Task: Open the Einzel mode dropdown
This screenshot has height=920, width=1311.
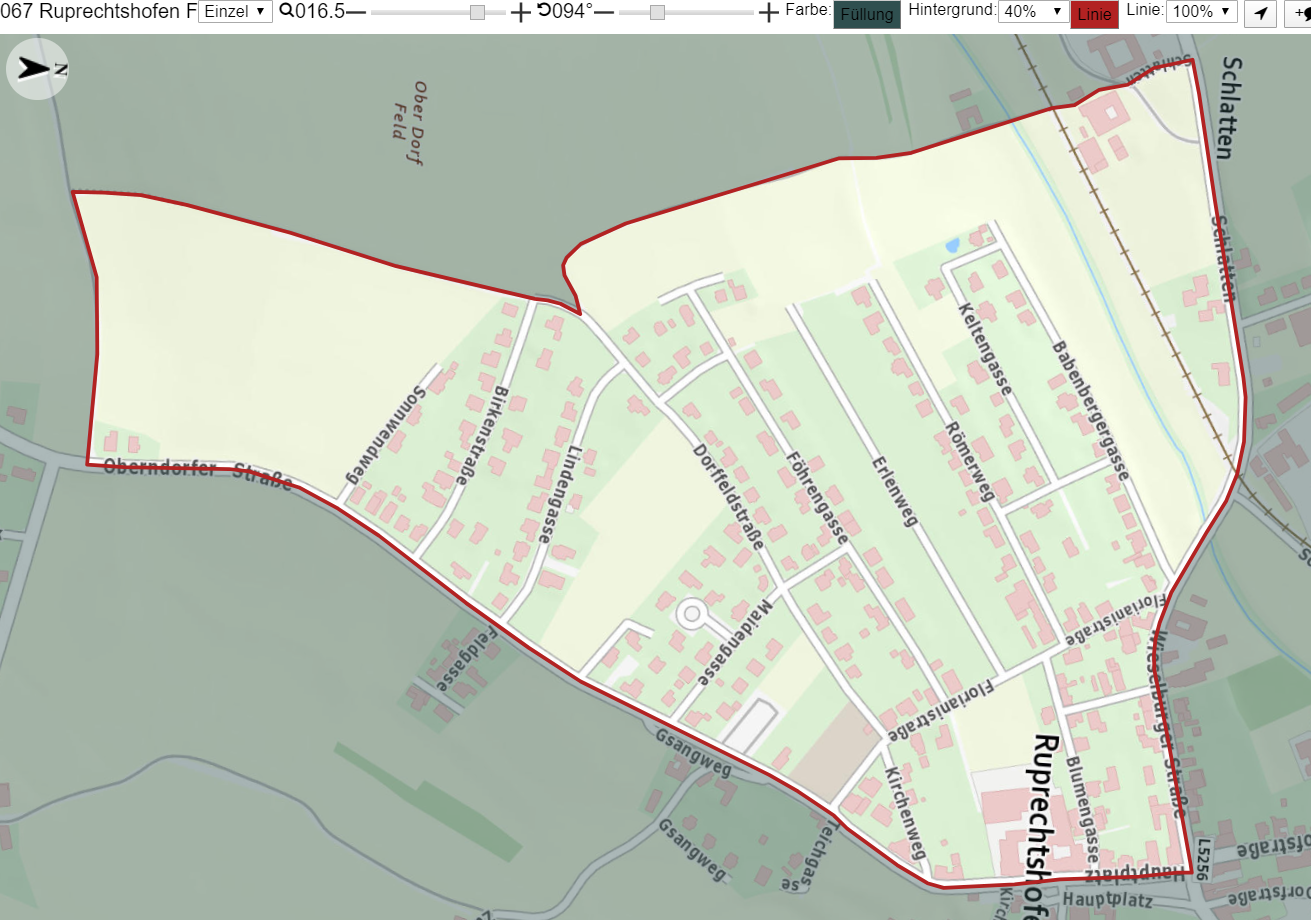Action: pos(236,12)
